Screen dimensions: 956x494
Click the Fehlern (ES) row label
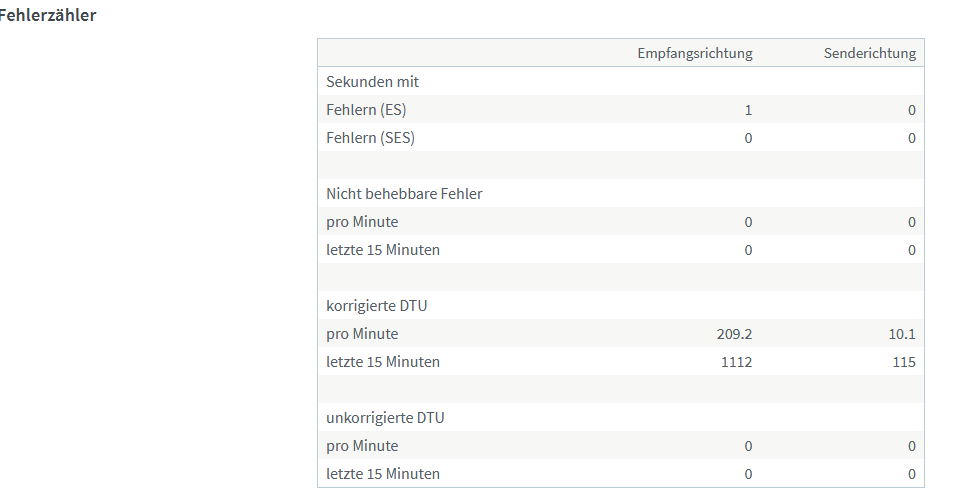point(366,110)
